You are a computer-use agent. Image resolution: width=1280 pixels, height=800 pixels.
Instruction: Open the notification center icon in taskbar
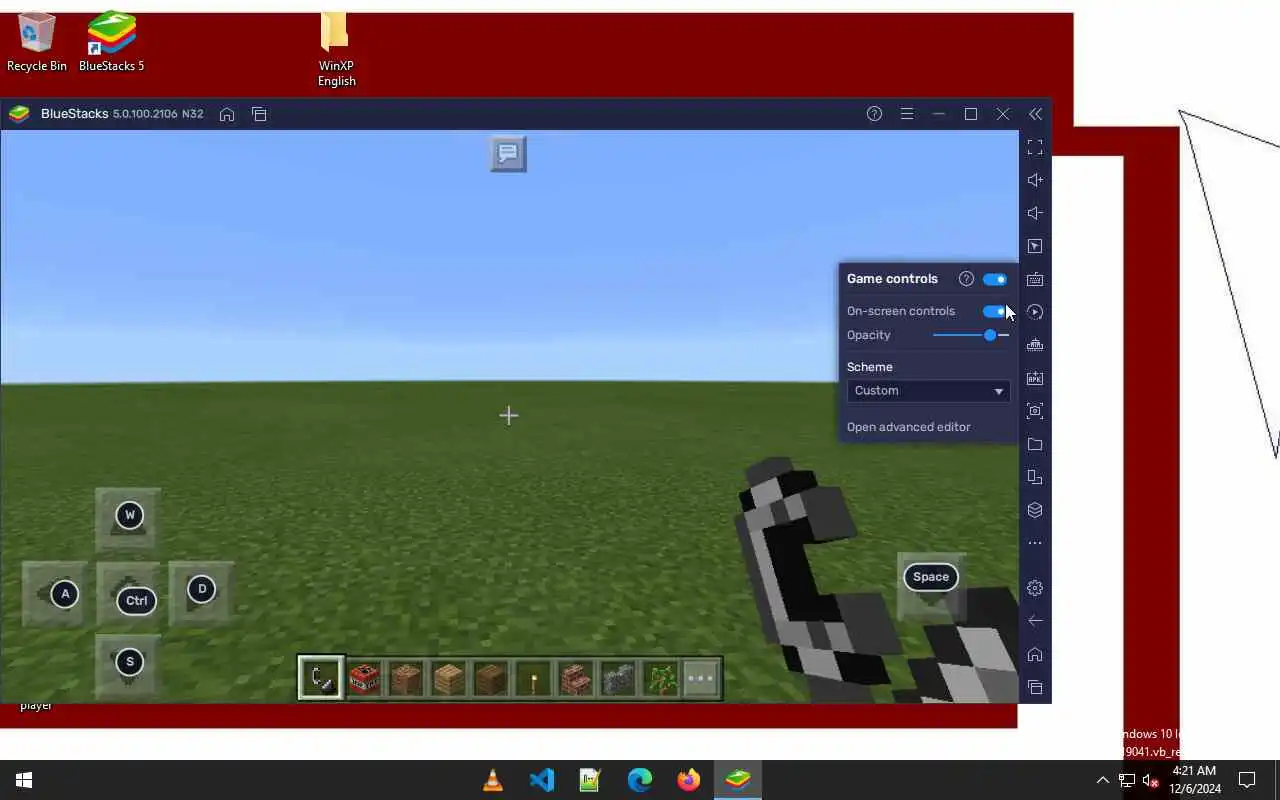point(1247,780)
